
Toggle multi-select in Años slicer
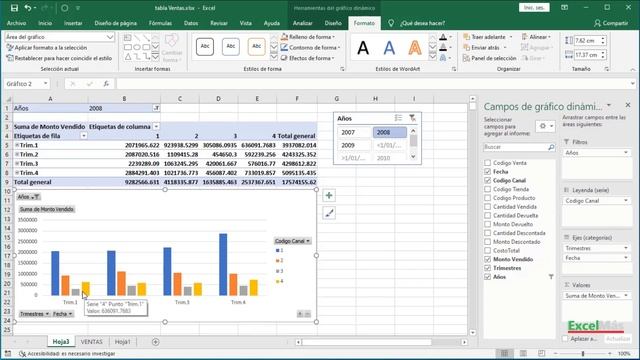(x=398, y=118)
